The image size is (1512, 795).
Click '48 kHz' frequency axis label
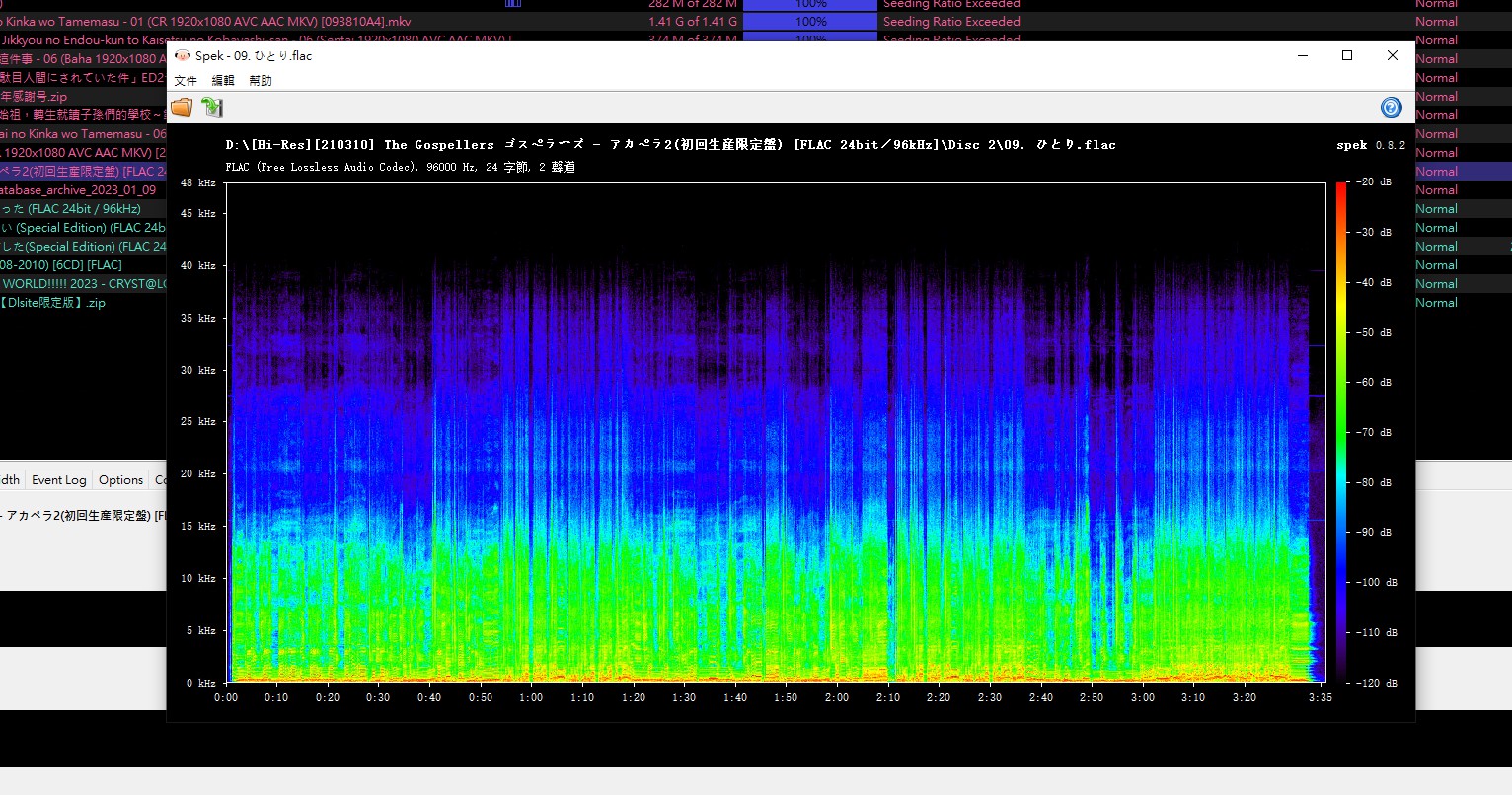click(198, 183)
